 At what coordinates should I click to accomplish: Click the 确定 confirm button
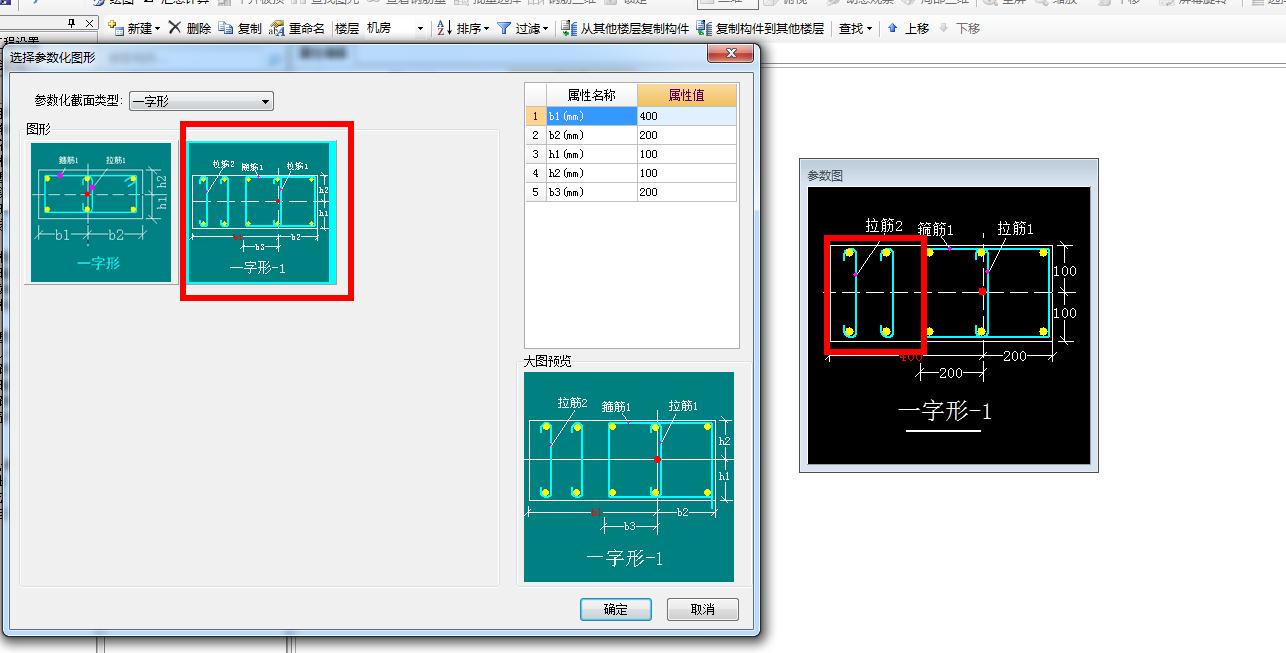(616, 609)
